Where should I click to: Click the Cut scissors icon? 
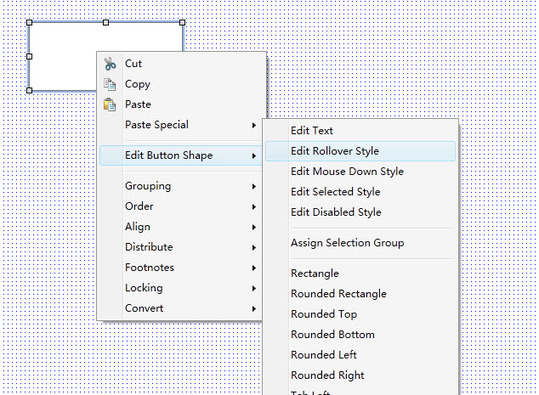pos(110,64)
